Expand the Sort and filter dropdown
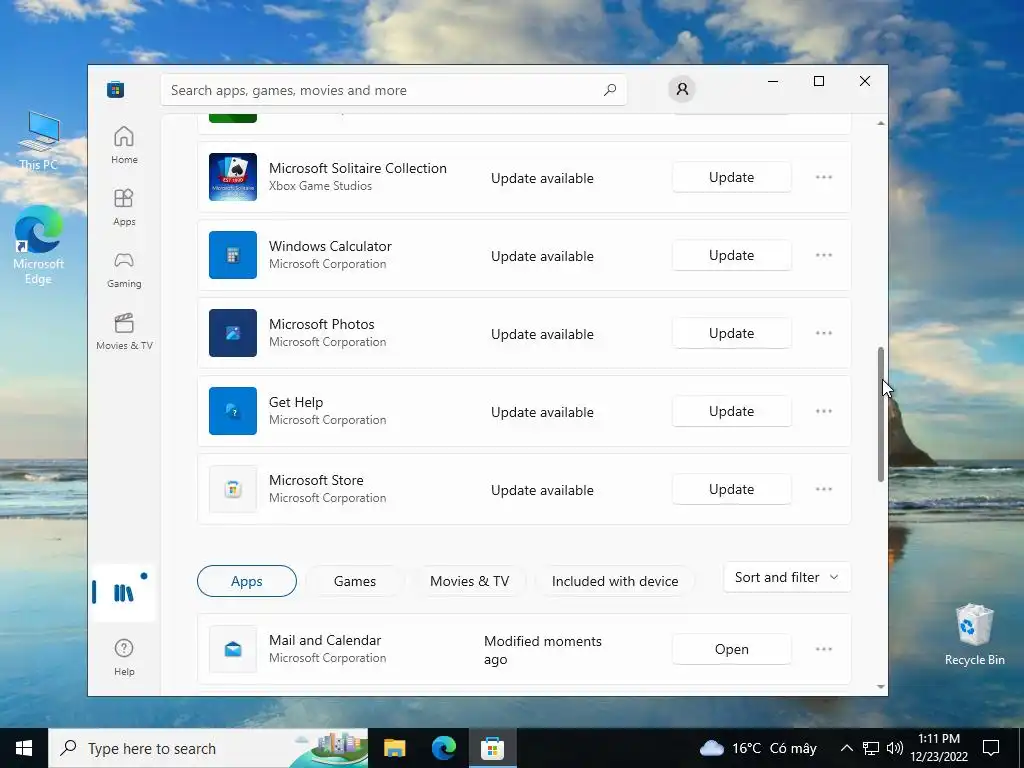1024x768 pixels. tap(787, 577)
